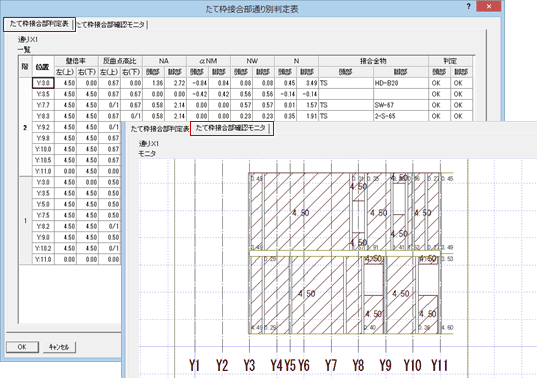This screenshot has width=537, height=378.
Task: Click the Y8 axis label in monitor
Action: click(x=358, y=365)
